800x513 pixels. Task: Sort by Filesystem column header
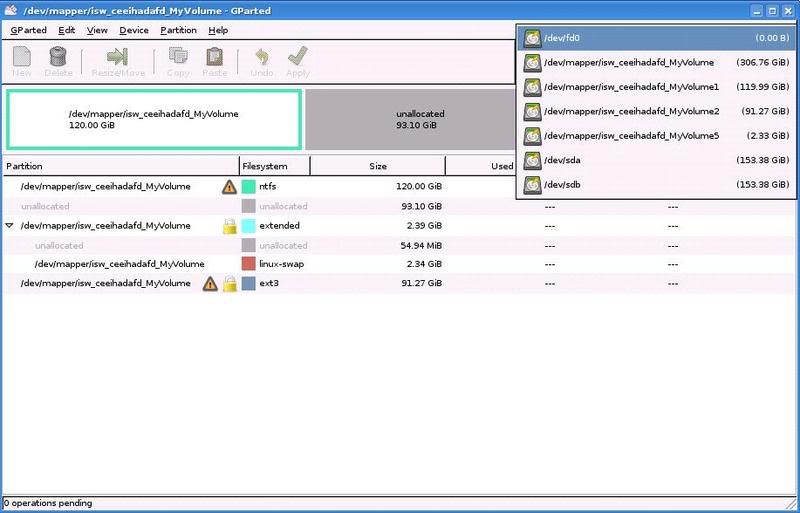point(275,166)
